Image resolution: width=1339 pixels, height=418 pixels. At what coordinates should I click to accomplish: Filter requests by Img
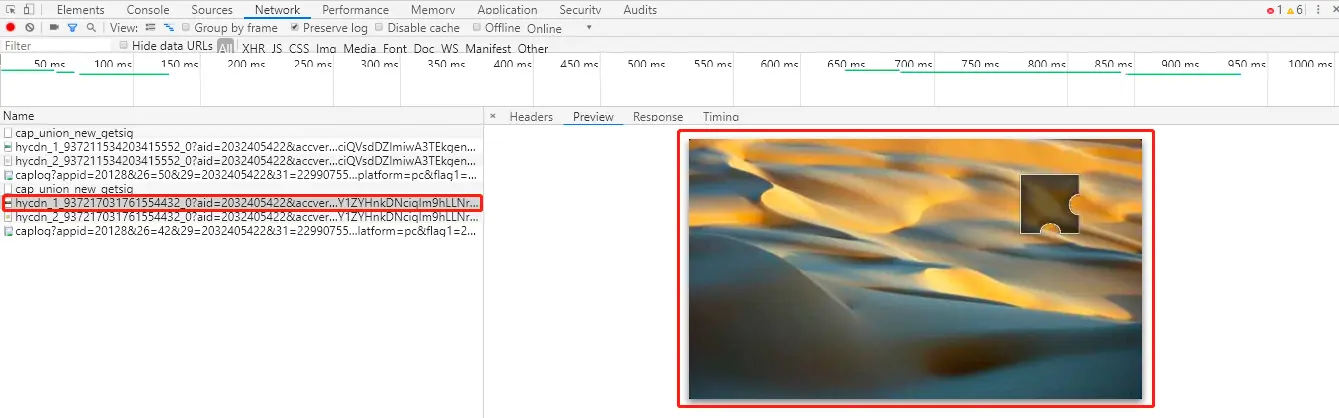point(326,48)
